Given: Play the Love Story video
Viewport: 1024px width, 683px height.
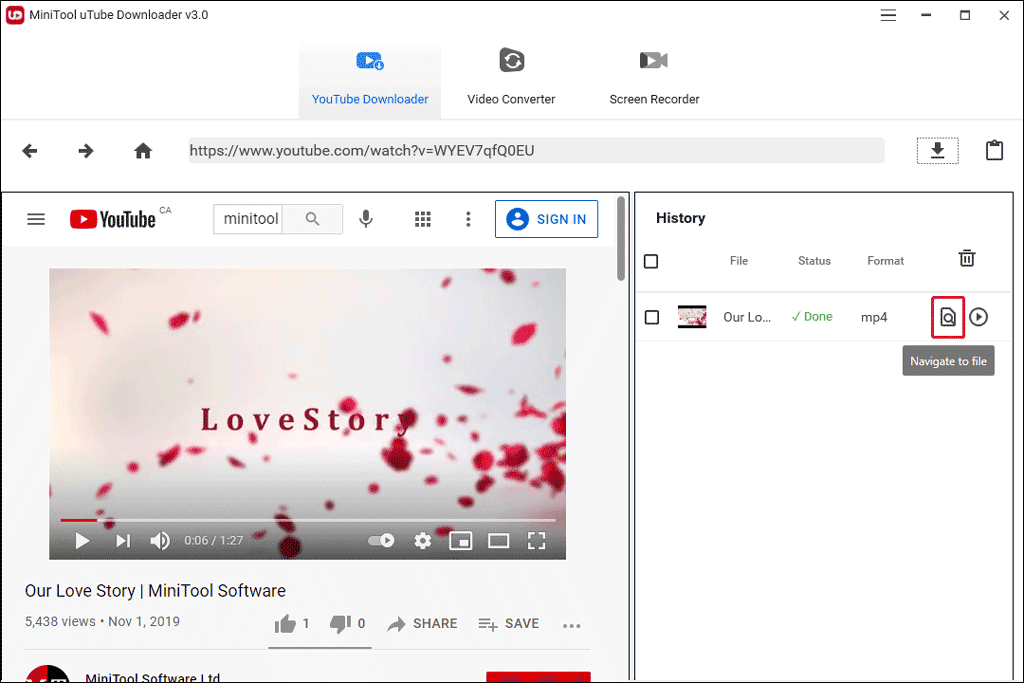Looking at the screenshot, I should coord(82,541).
